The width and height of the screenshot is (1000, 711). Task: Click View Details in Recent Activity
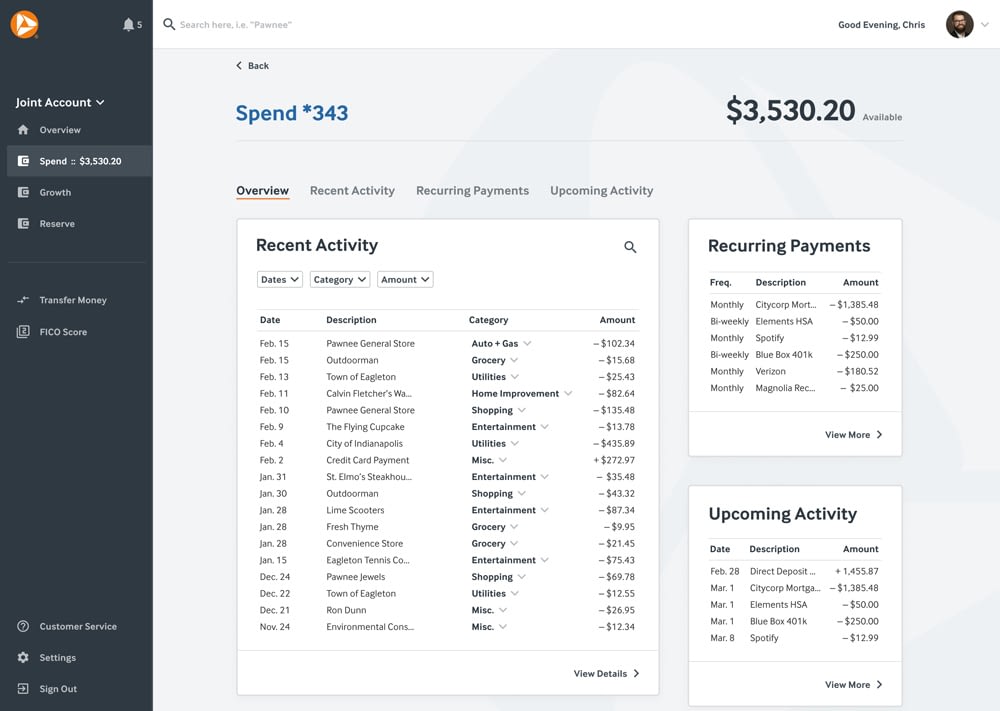pos(606,673)
